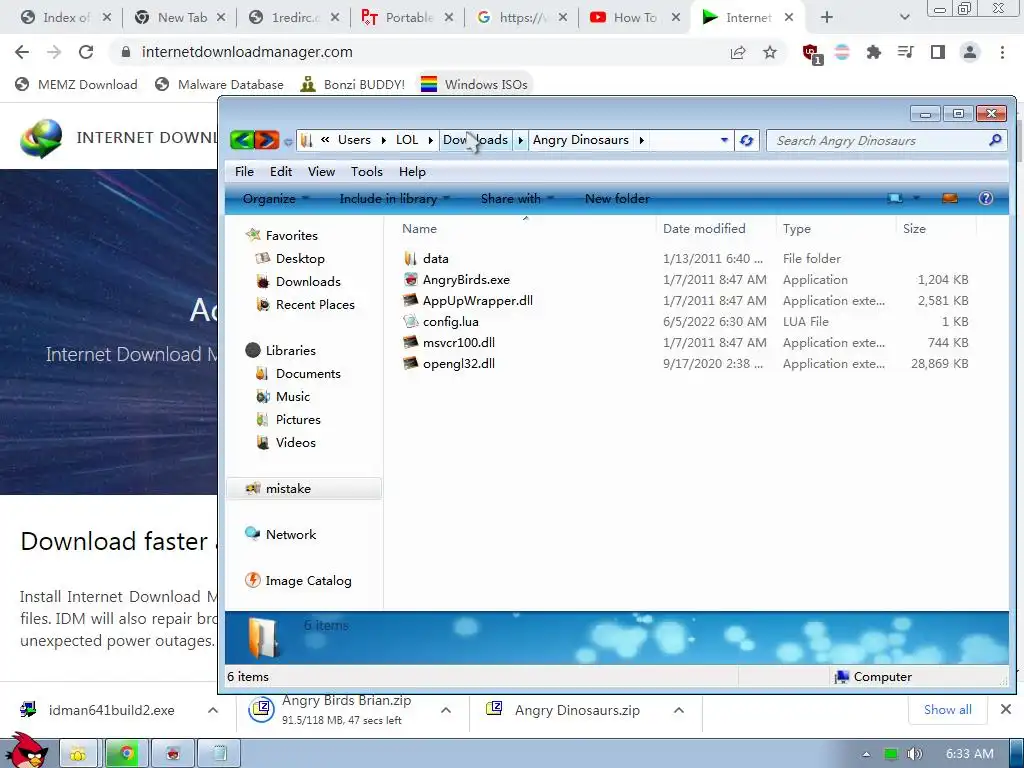Click the change view icon
Image resolution: width=1024 pixels, height=768 pixels.
click(895, 199)
